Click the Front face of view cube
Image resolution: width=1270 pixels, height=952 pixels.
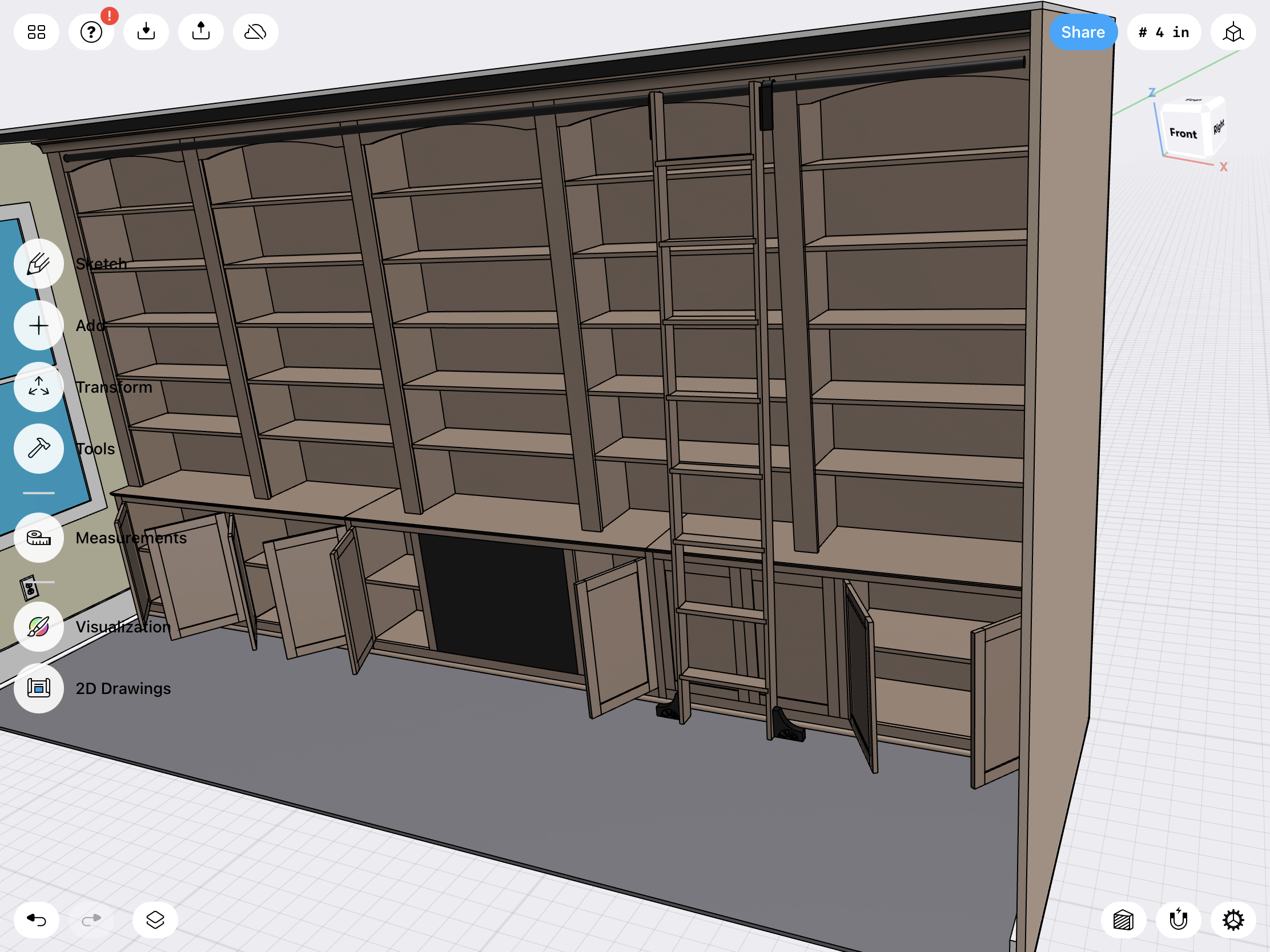tap(1183, 133)
